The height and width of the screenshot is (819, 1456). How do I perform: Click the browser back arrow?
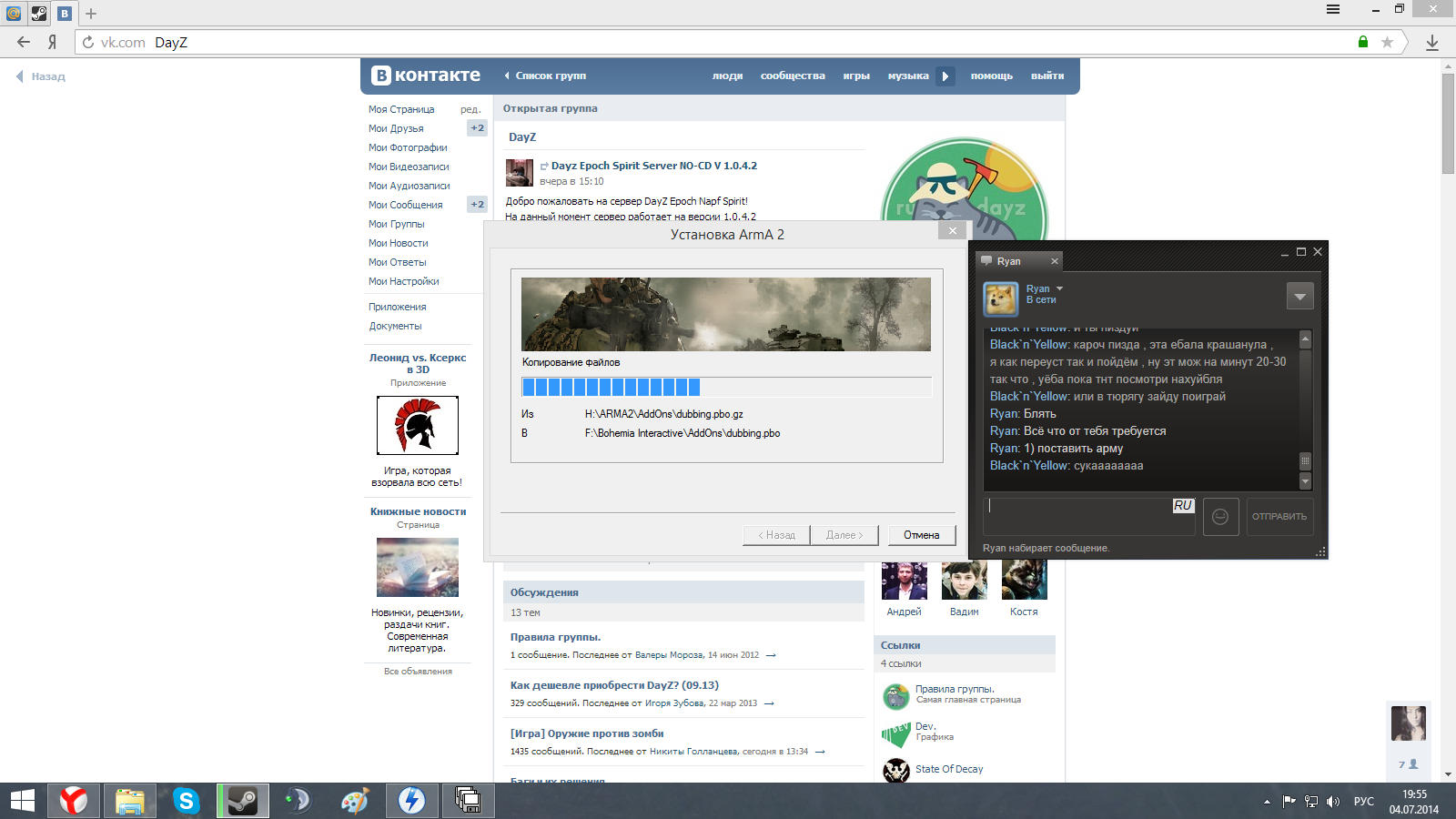pyautogui.click(x=24, y=42)
